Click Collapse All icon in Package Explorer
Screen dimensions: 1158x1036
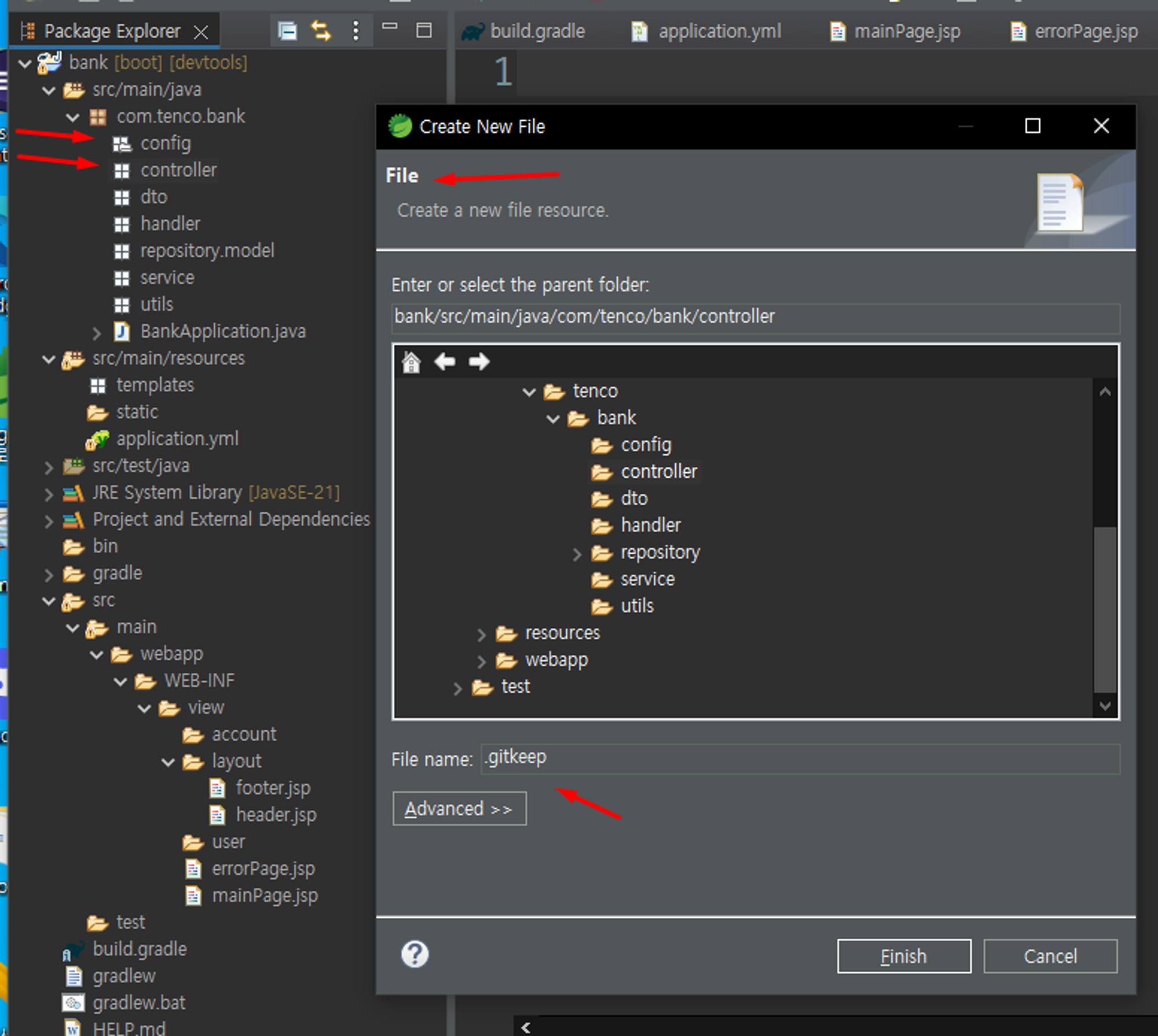[287, 30]
